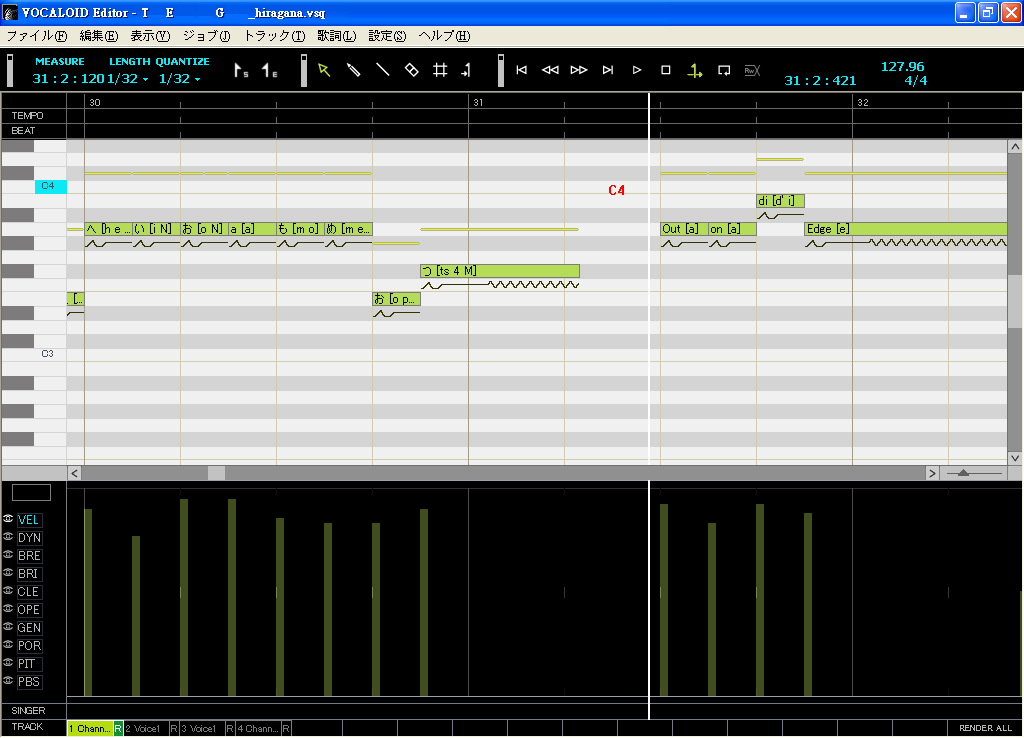Image resolution: width=1024 pixels, height=738 pixels.
Task: Click the curve tool icon
Action: (x=466, y=70)
